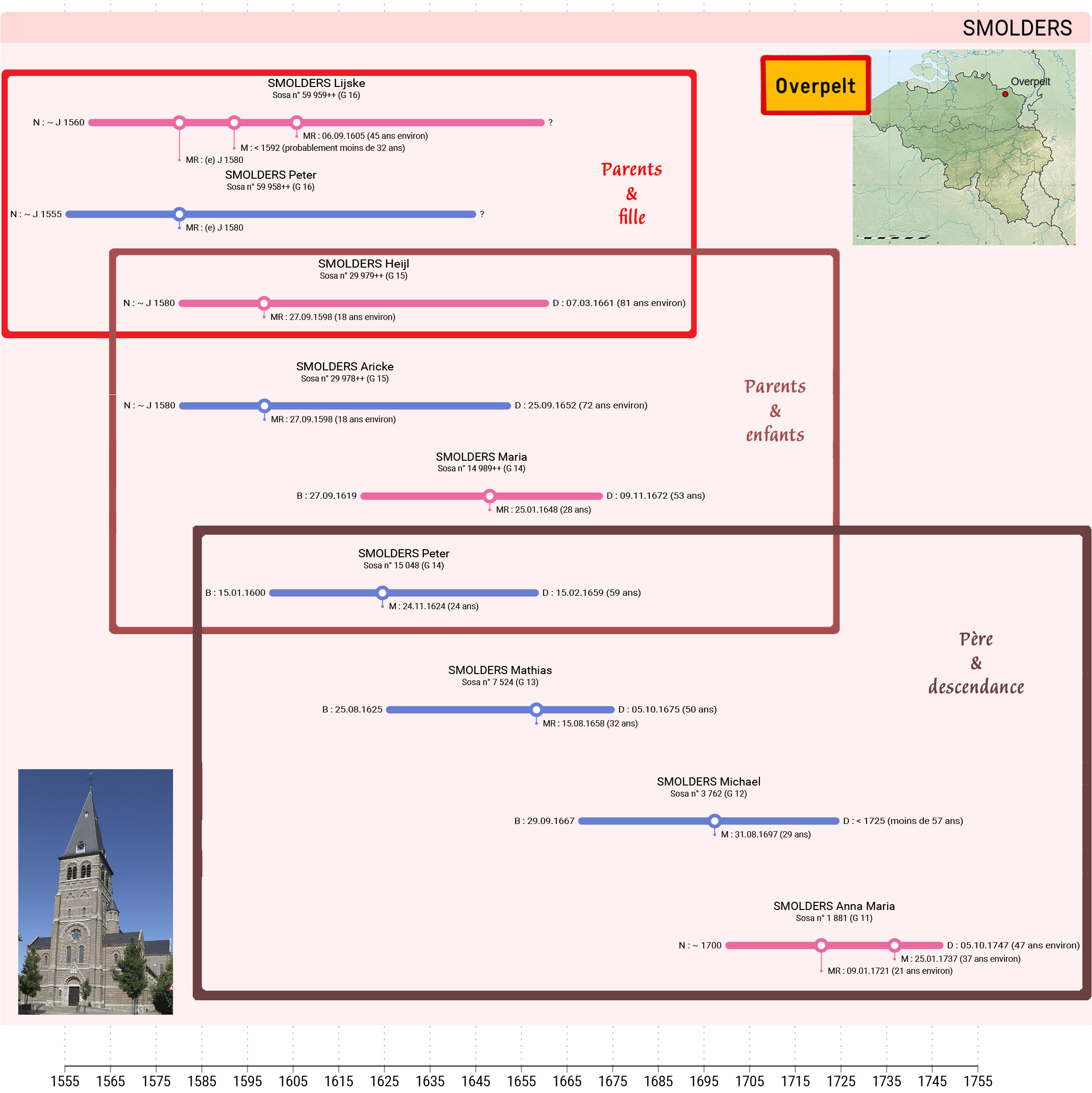Click Michael's 31.08.1697 marriage marker
This screenshot has width=1092, height=1093.
[714, 821]
